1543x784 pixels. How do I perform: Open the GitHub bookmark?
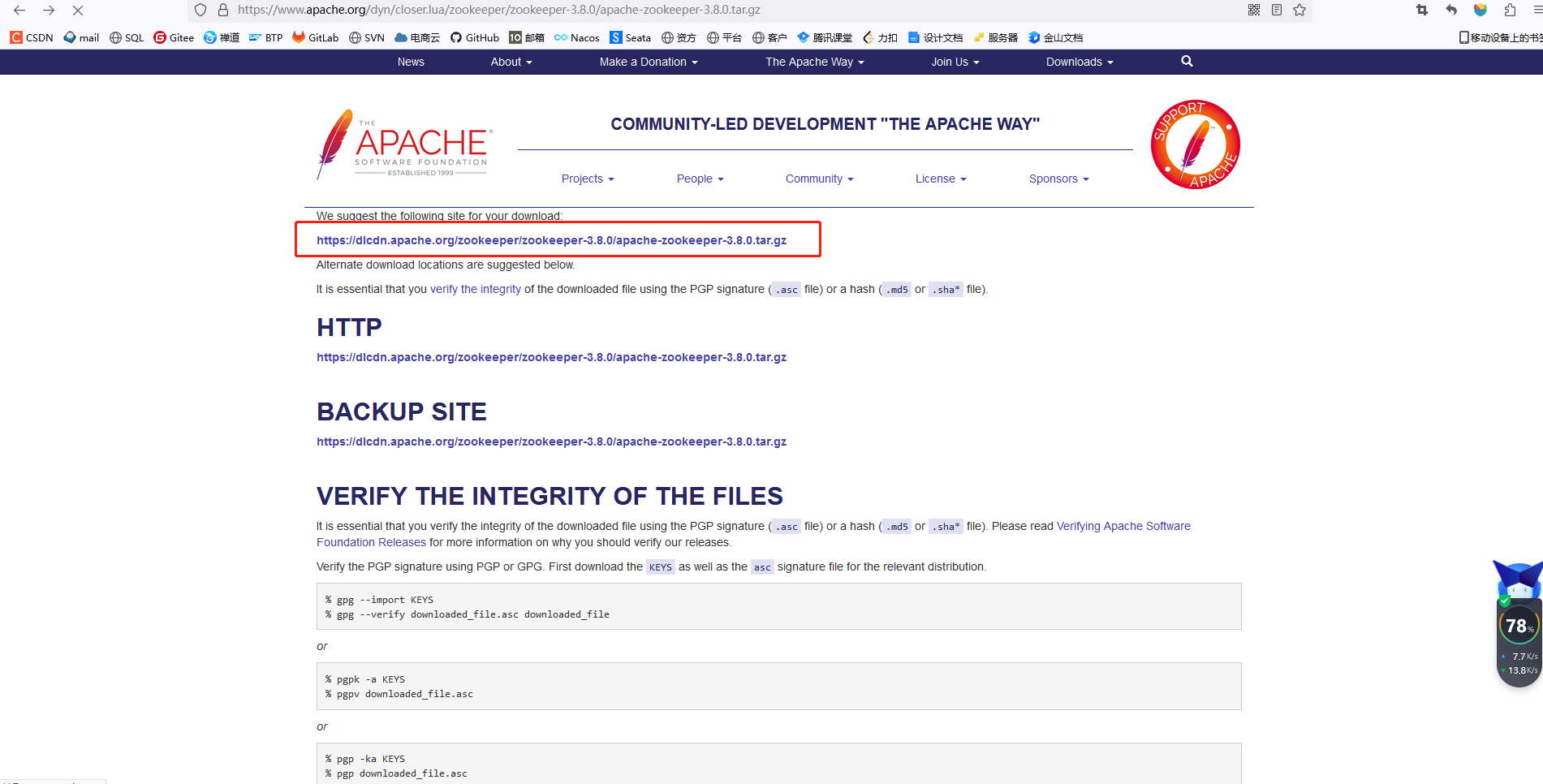475,37
